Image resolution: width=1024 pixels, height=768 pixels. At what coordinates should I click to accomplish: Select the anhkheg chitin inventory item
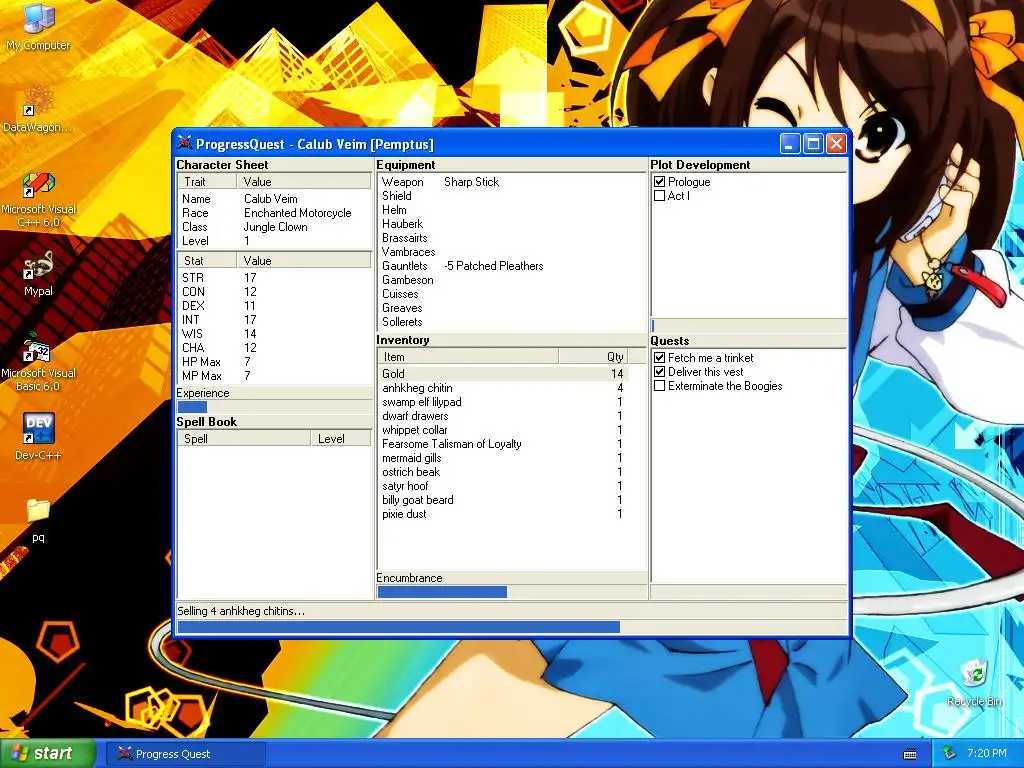(503, 388)
